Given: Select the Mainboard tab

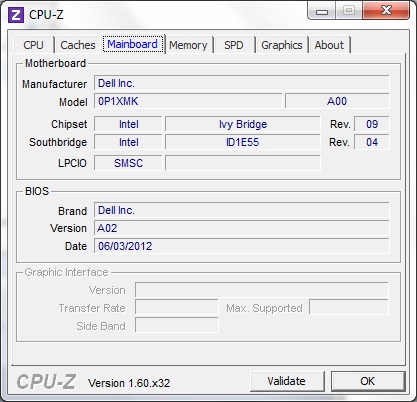Looking at the screenshot, I should coord(133,44).
